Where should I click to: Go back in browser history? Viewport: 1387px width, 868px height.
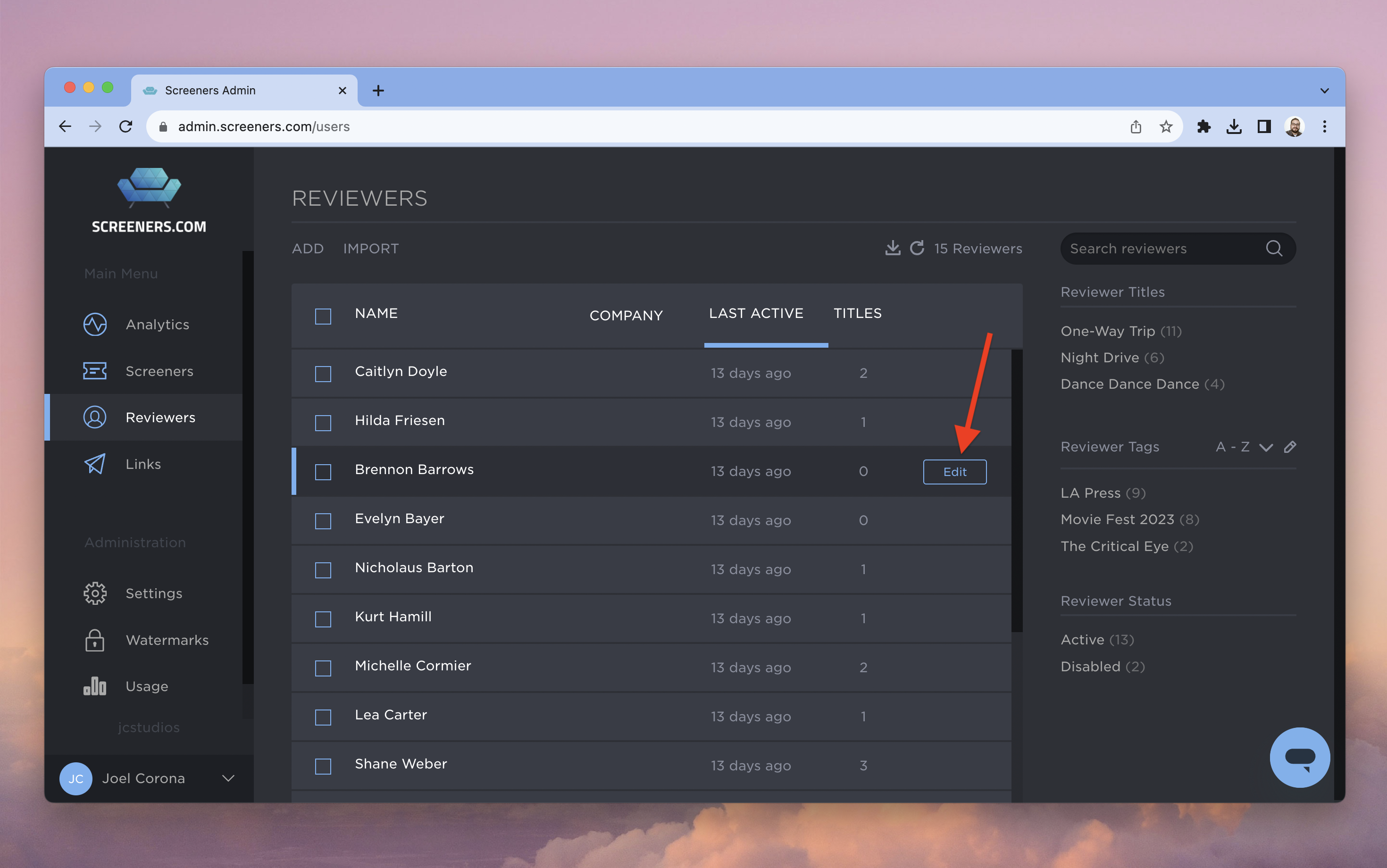point(66,126)
